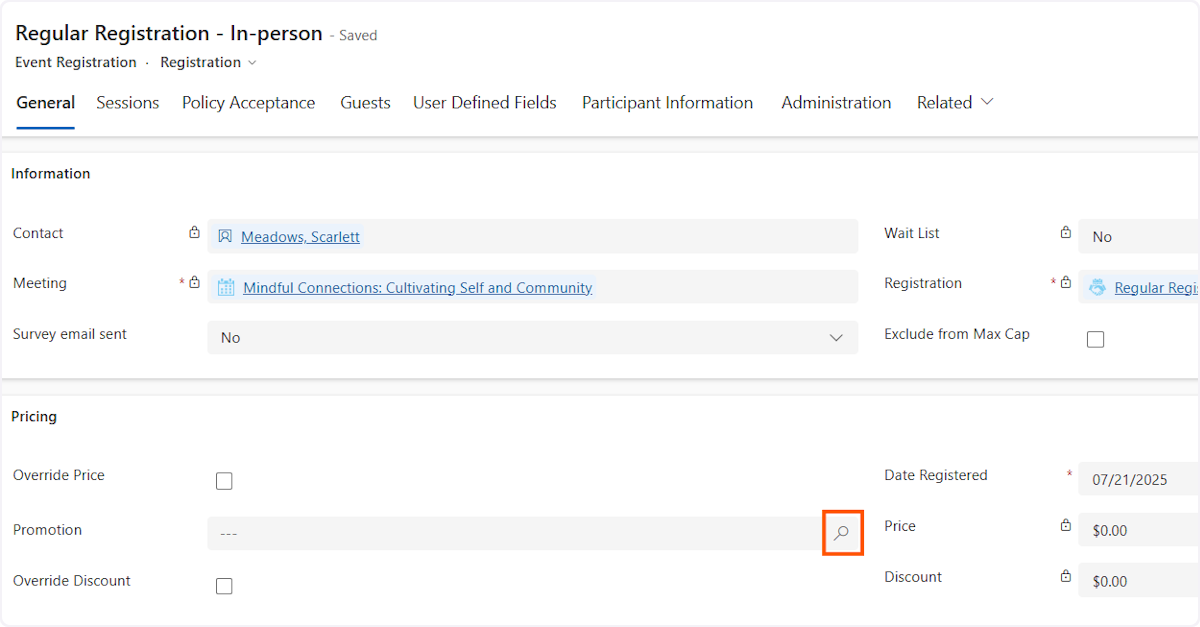The height and width of the screenshot is (627, 1200).
Task: Click the lock icon next to Contact field
Action: [x=194, y=231]
